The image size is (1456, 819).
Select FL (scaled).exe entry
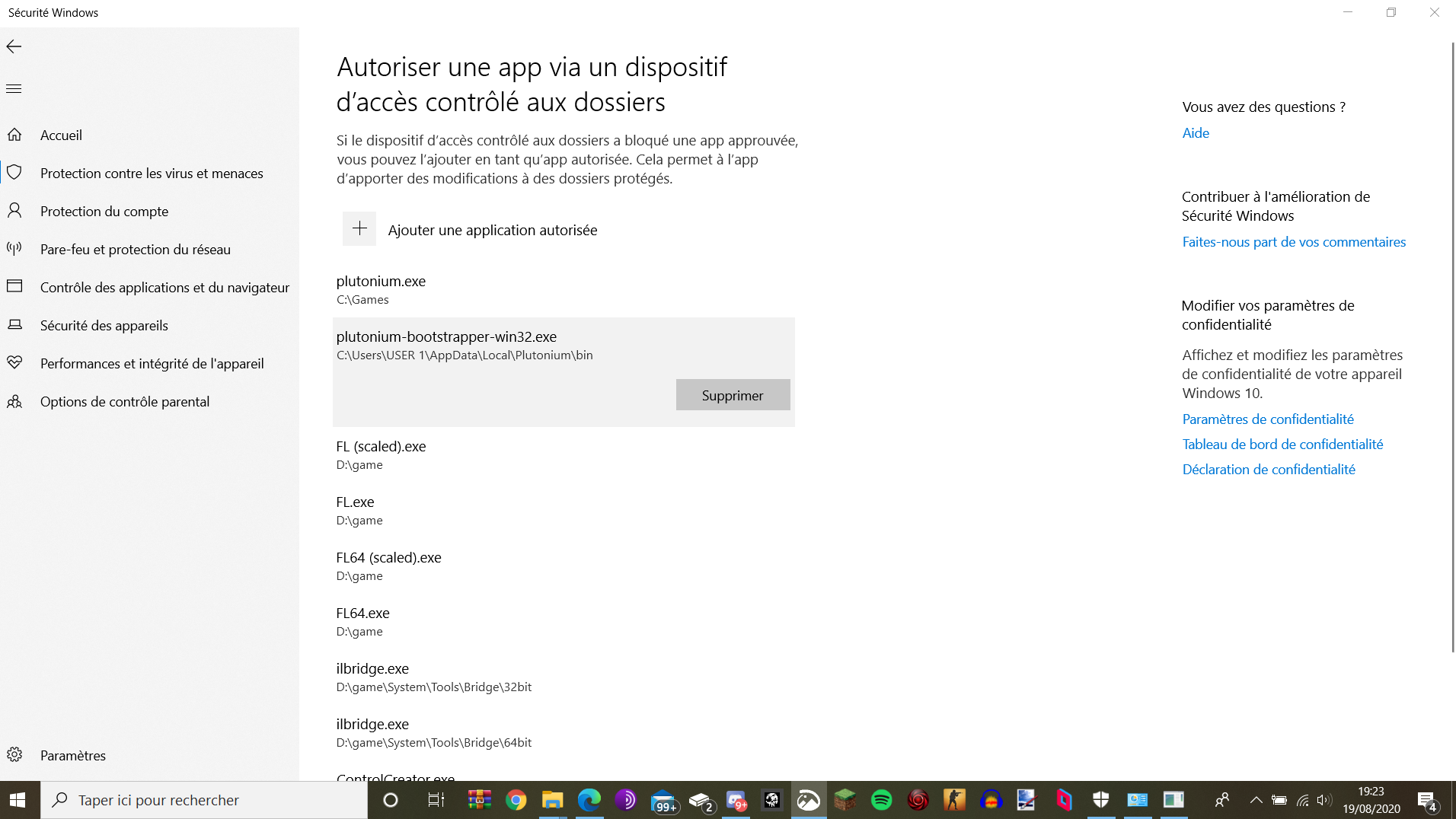click(x=564, y=455)
